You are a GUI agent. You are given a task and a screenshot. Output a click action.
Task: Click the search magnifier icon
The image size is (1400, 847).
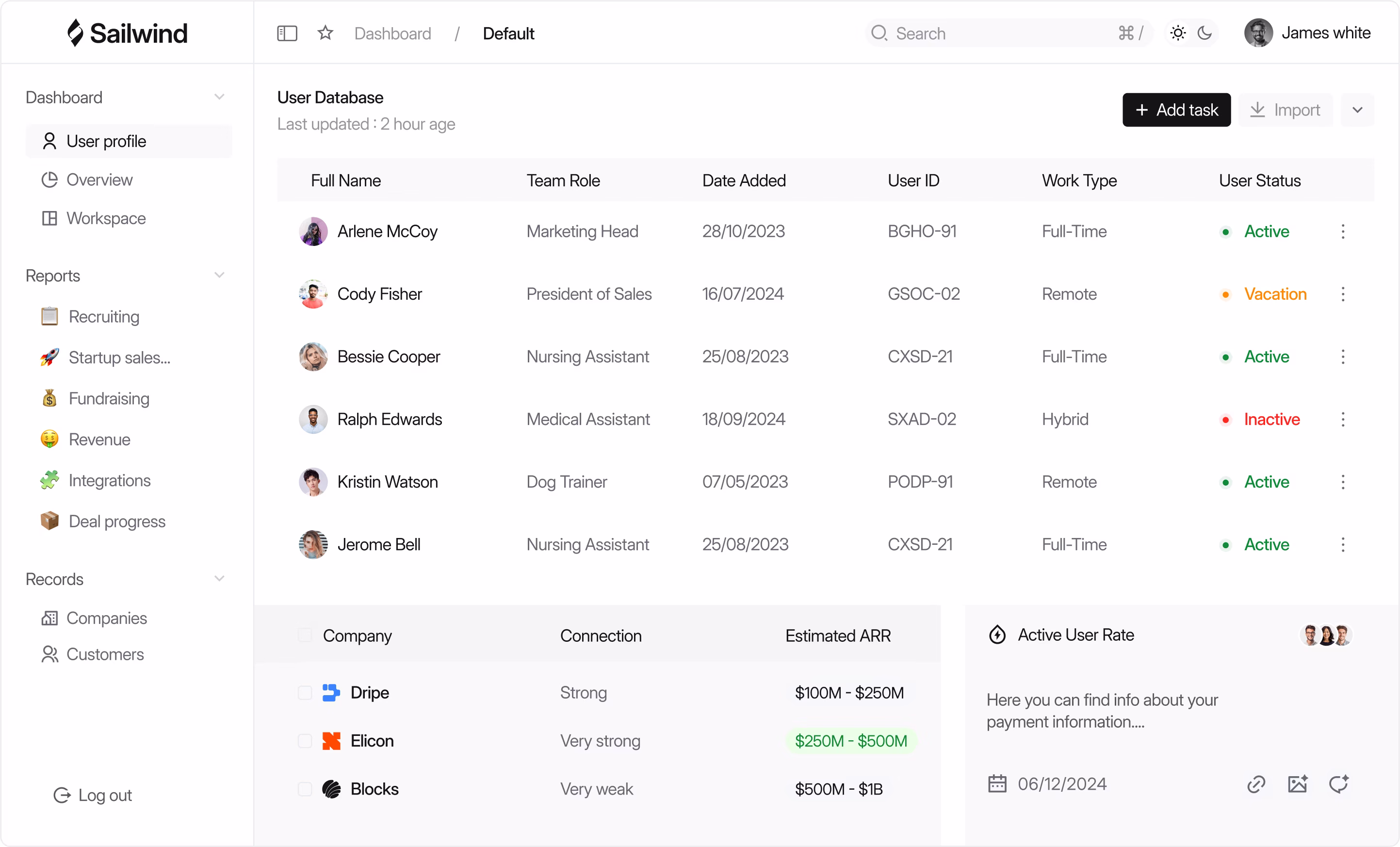coord(879,33)
